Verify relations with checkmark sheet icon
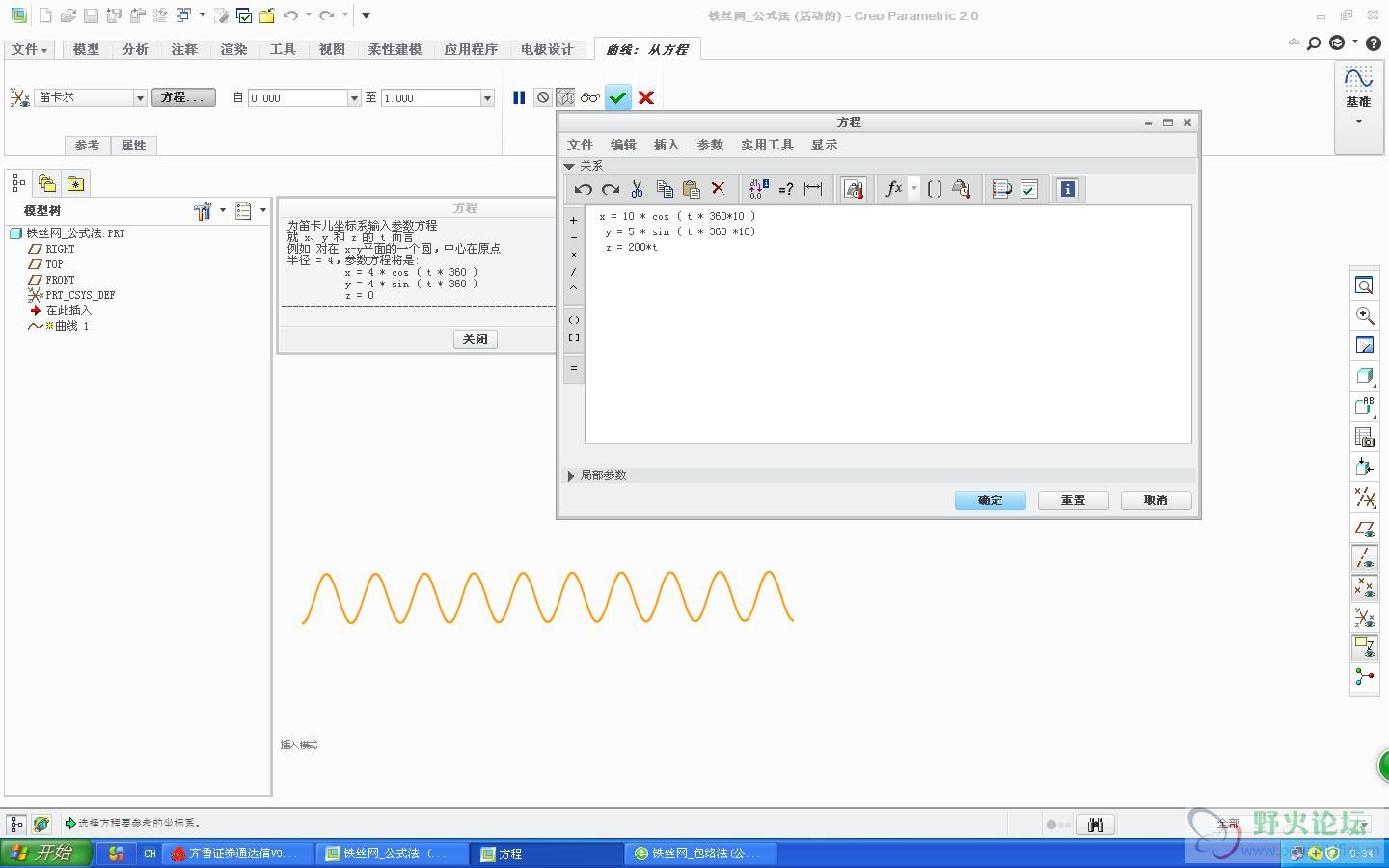This screenshot has height=868, width=1389. point(1029,189)
